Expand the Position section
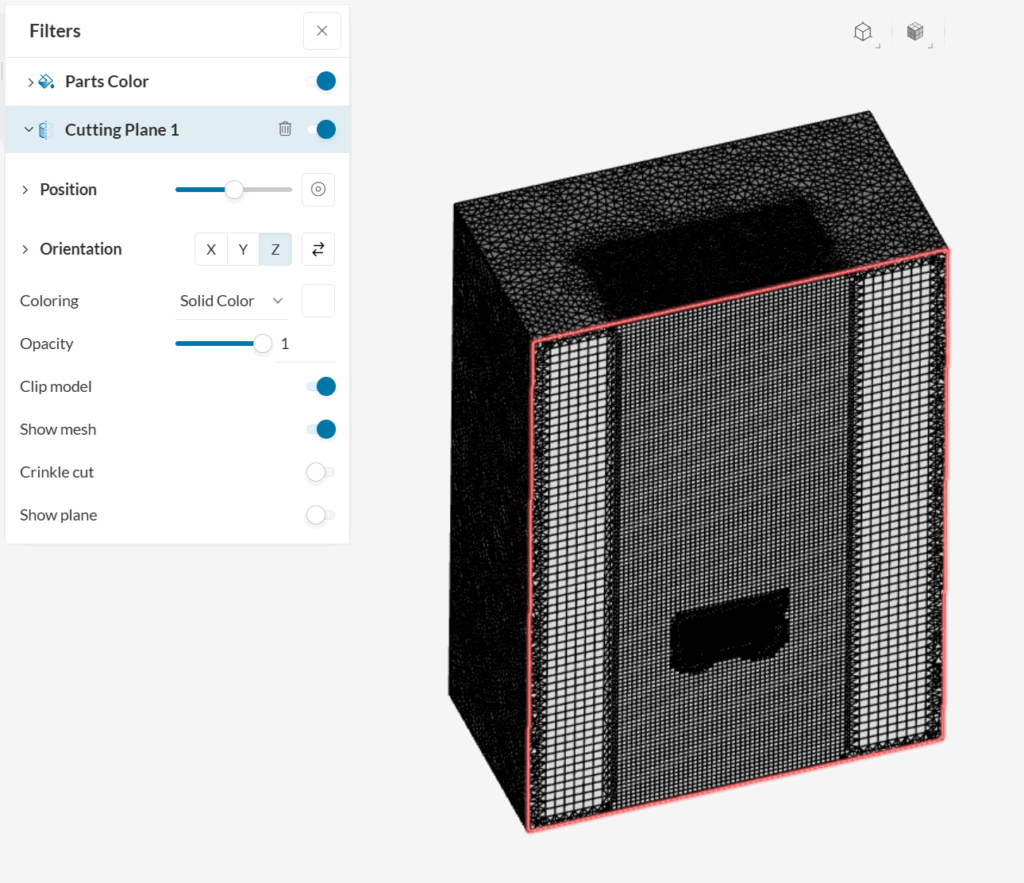Image resolution: width=1024 pixels, height=883 pixels. coord(24,189)
